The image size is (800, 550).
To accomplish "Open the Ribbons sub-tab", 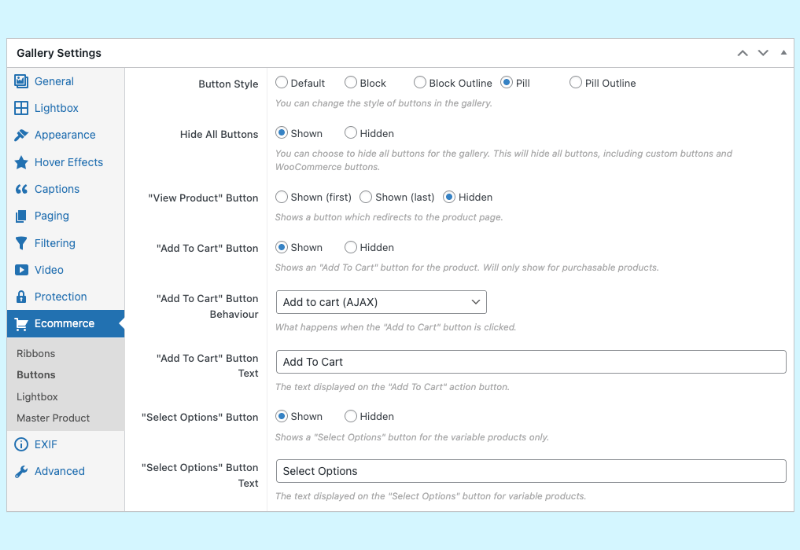I will point(36,353).
